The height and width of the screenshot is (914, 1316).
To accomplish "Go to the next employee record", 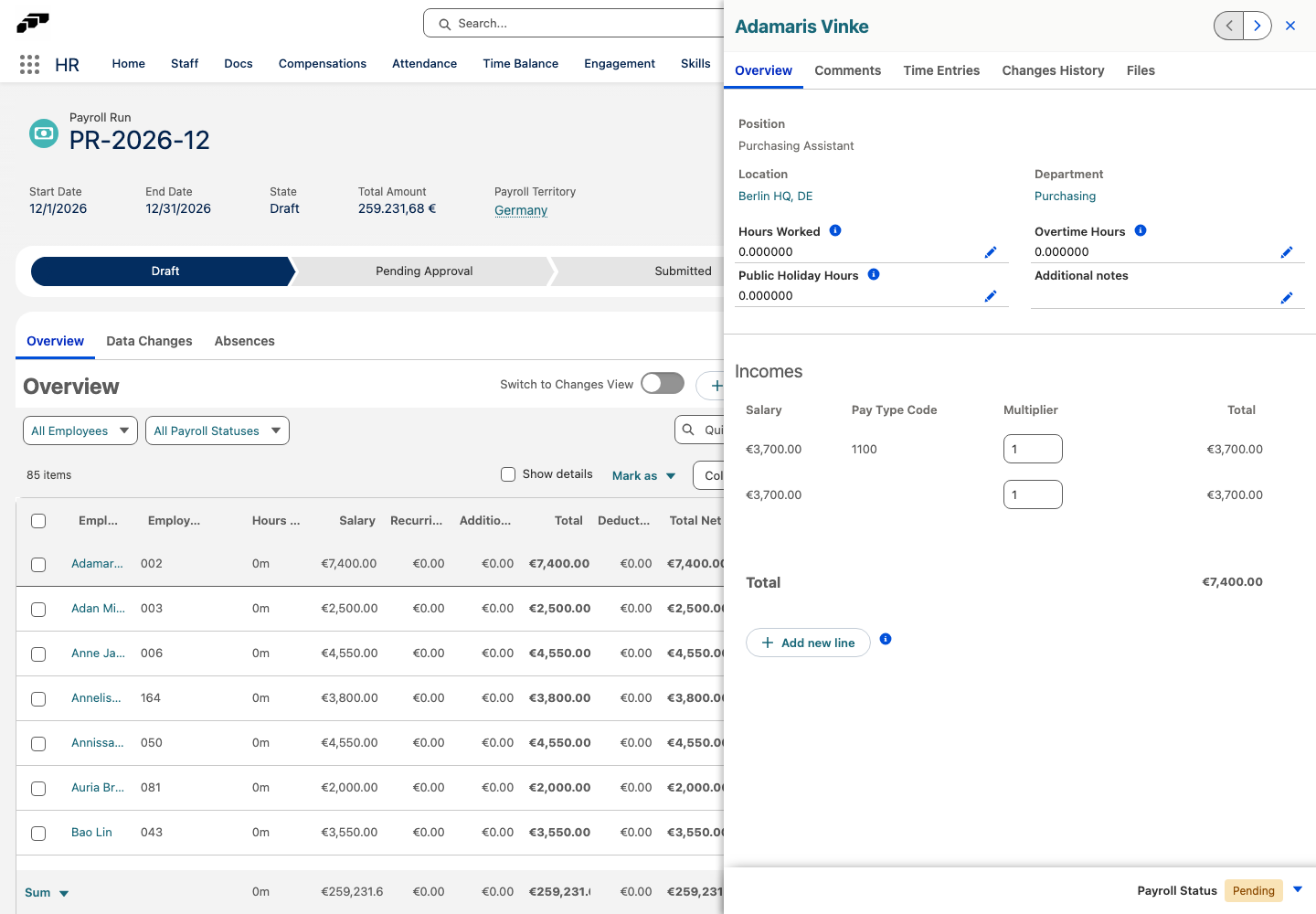I will pyautogui.click(x=1258, y=26).
